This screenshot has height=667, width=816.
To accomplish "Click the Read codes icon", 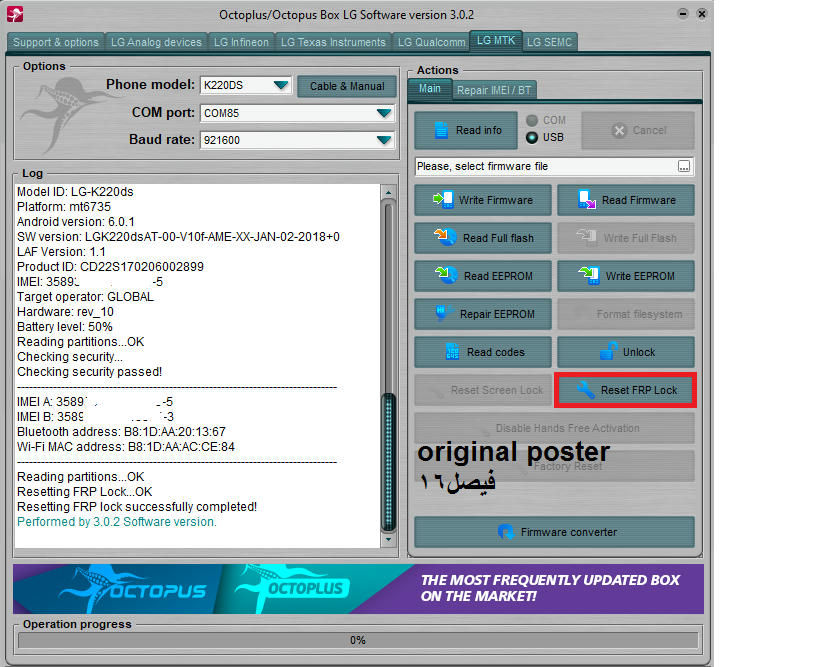I will pos(452,352).
